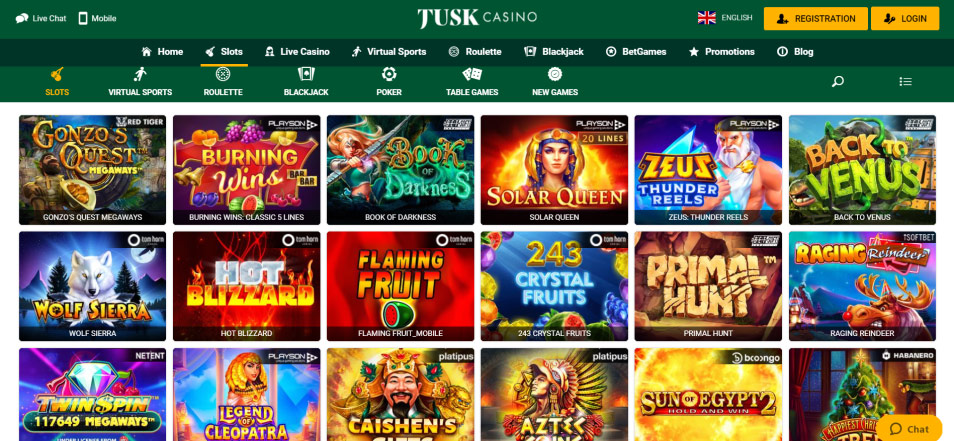This screenshot has width=954, height=441.
Task: Navigate to the Blog menu item
Action: click(795, 52)
